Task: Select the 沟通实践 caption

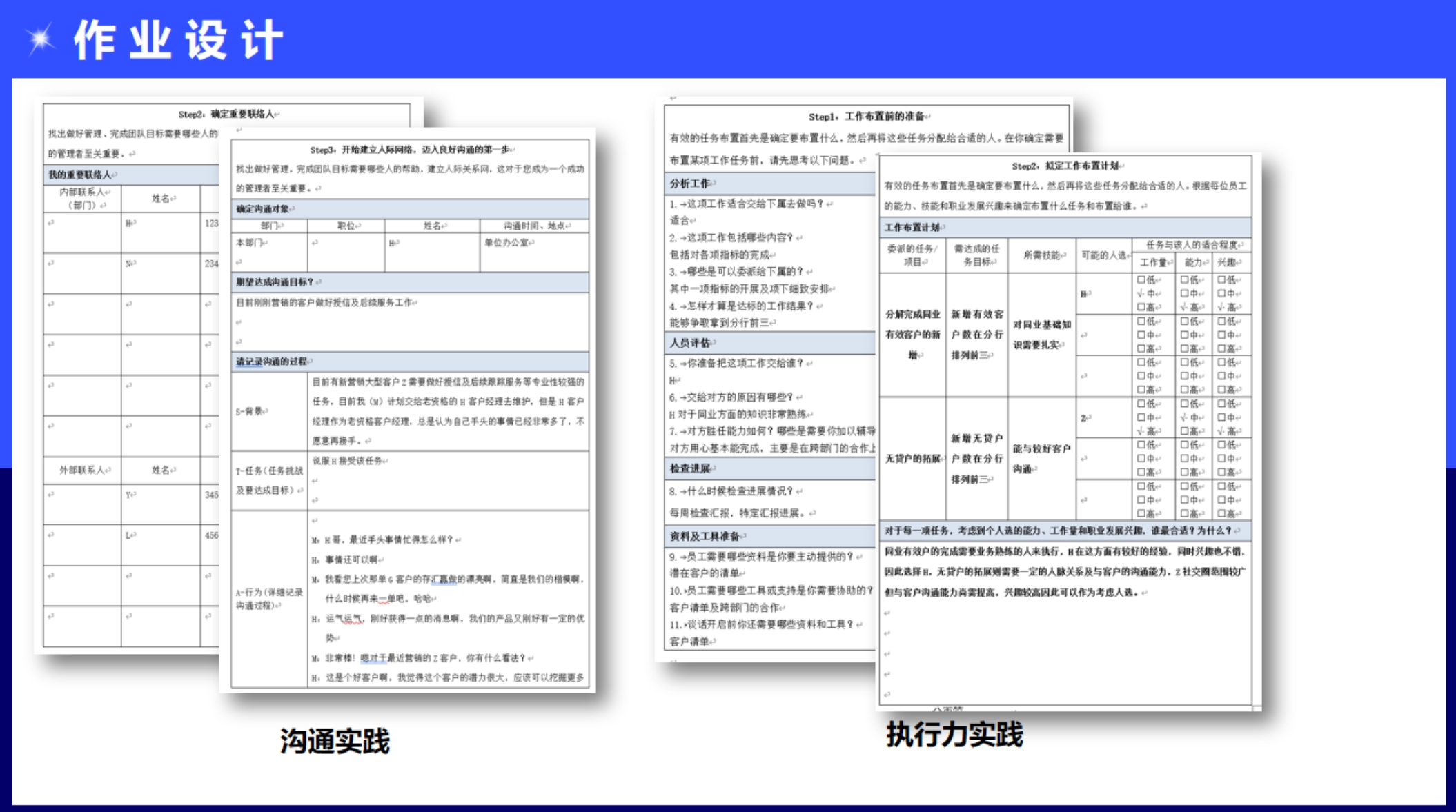Action: (x=335, y=742)
